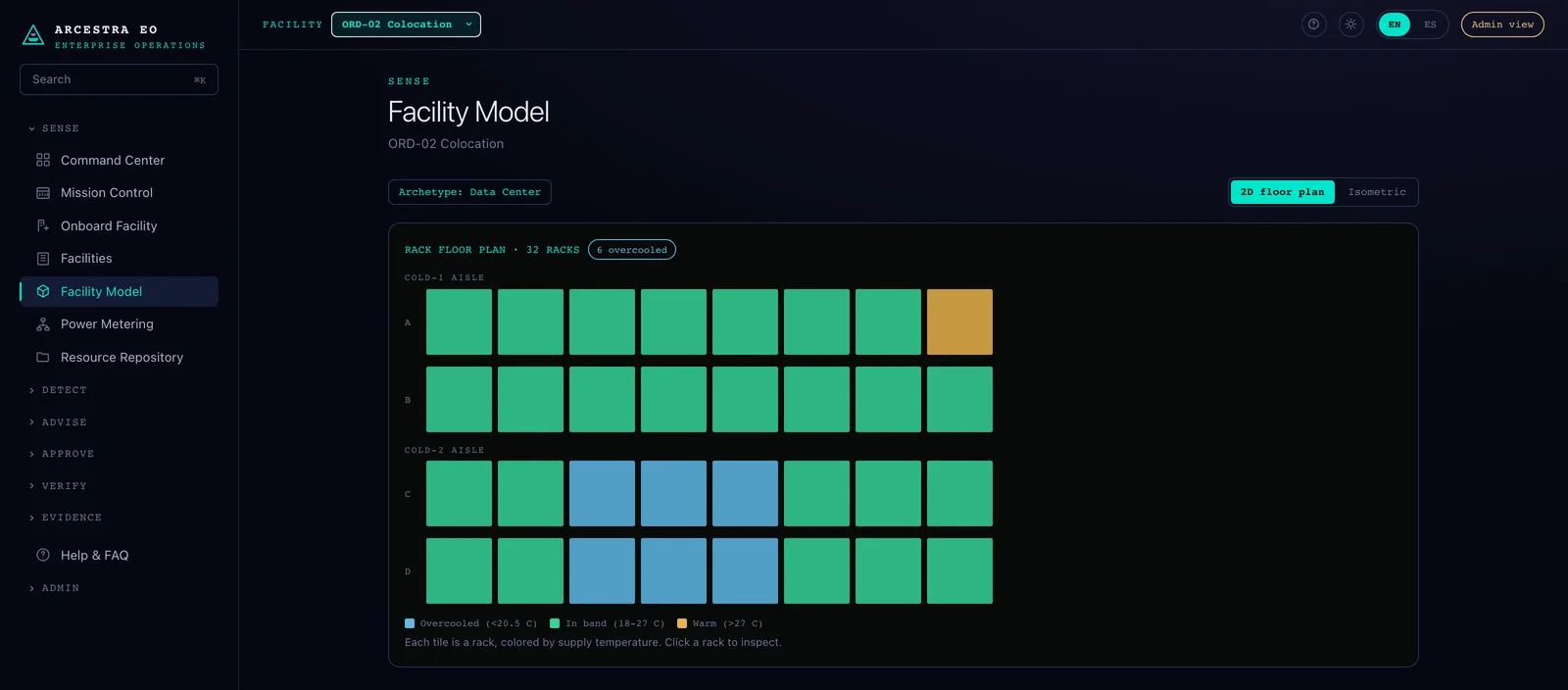Viewport: 1568px width, 690px height.
Task: Navigate to Onboard Facility
Action: pos(119,225)
